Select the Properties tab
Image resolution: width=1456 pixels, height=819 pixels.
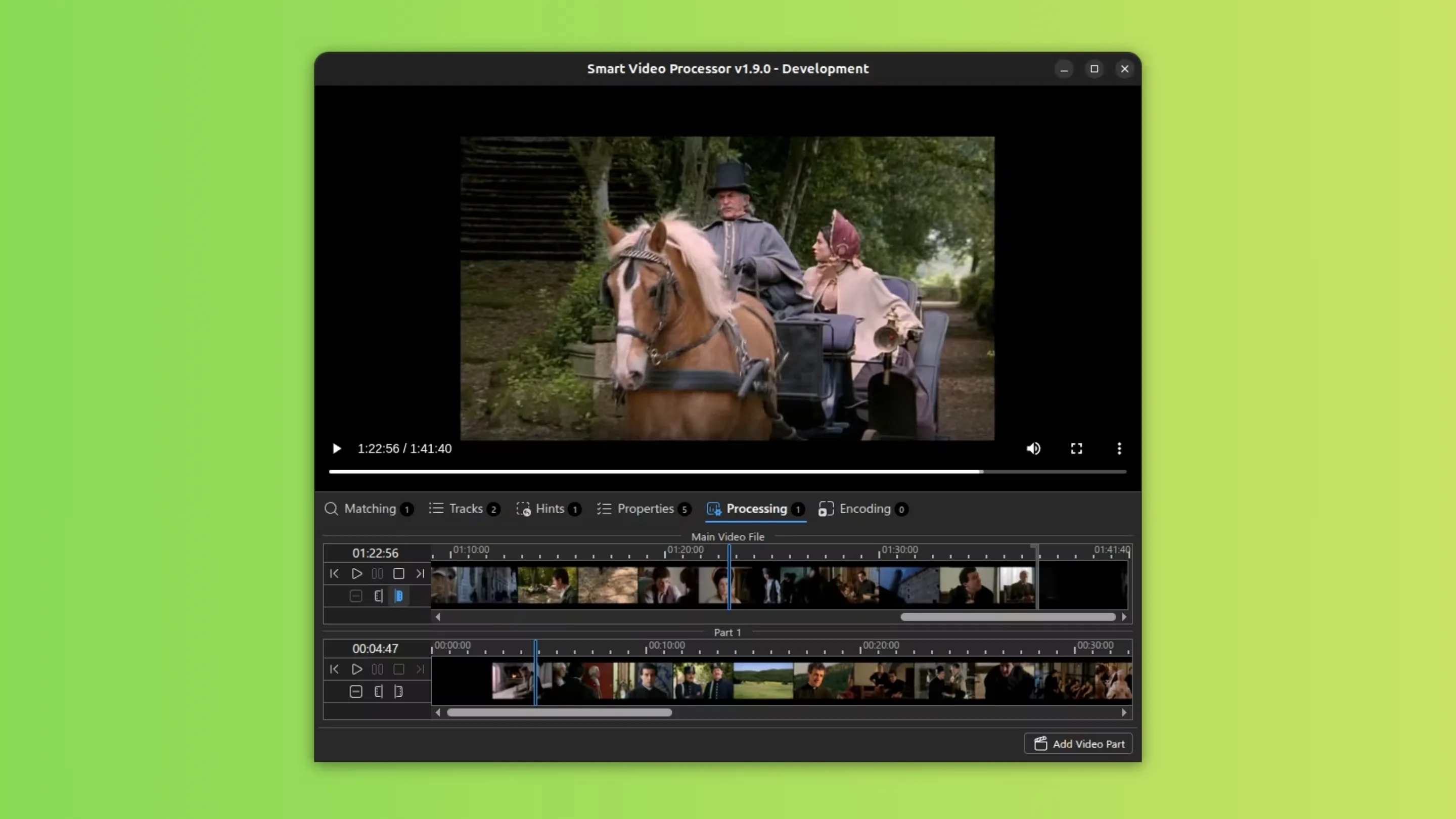tap(644, 509)
